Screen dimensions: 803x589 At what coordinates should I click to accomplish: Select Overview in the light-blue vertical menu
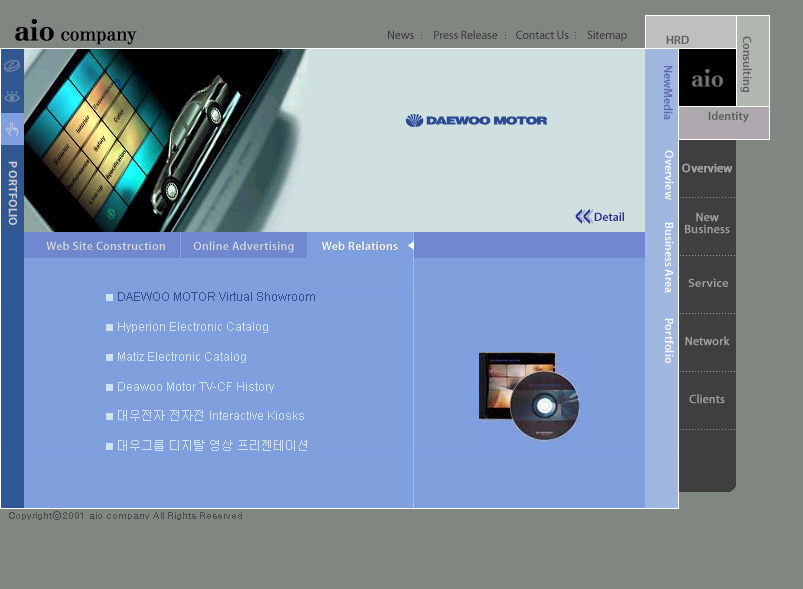click(x=668, y=175)
